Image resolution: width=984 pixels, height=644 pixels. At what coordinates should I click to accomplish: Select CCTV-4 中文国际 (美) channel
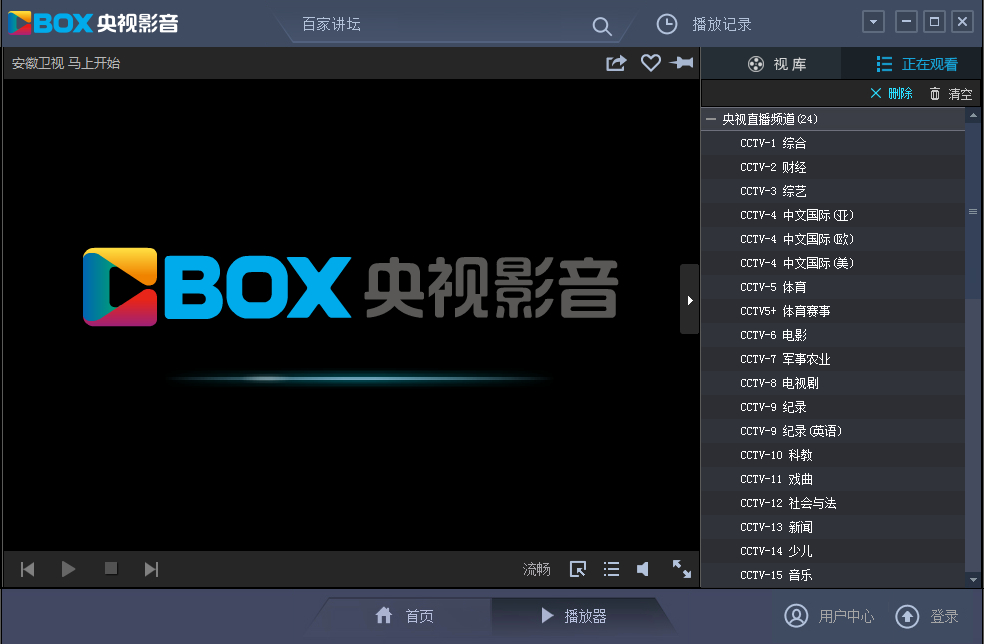tap(833, 263)
